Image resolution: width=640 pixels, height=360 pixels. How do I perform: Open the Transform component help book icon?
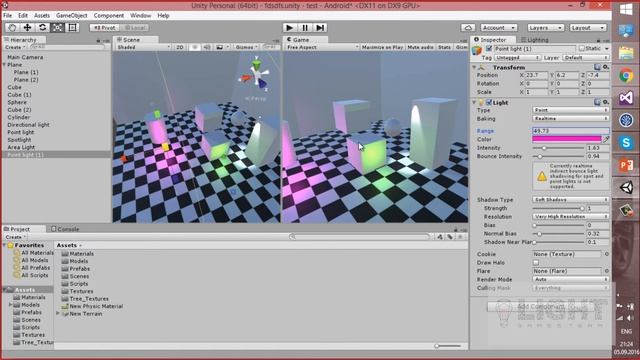598,67
